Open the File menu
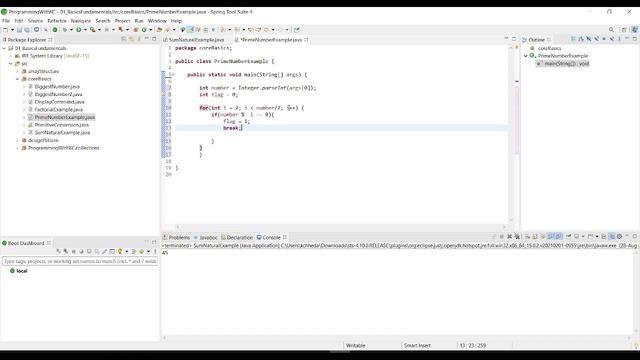Viewport: 640px width, 360px height. tap(6, 21)
